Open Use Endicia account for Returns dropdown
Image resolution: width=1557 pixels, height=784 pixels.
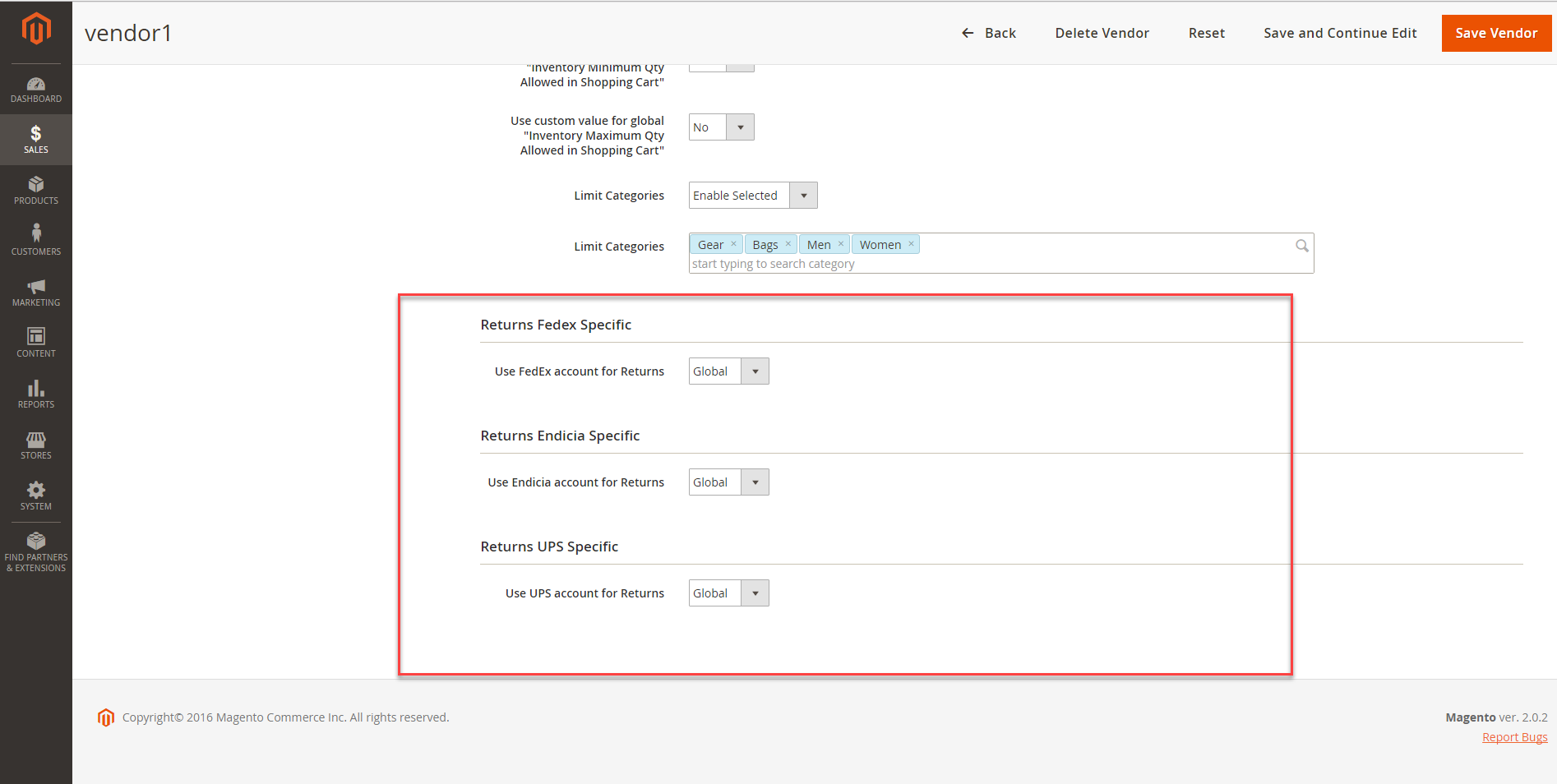[728, 482]
